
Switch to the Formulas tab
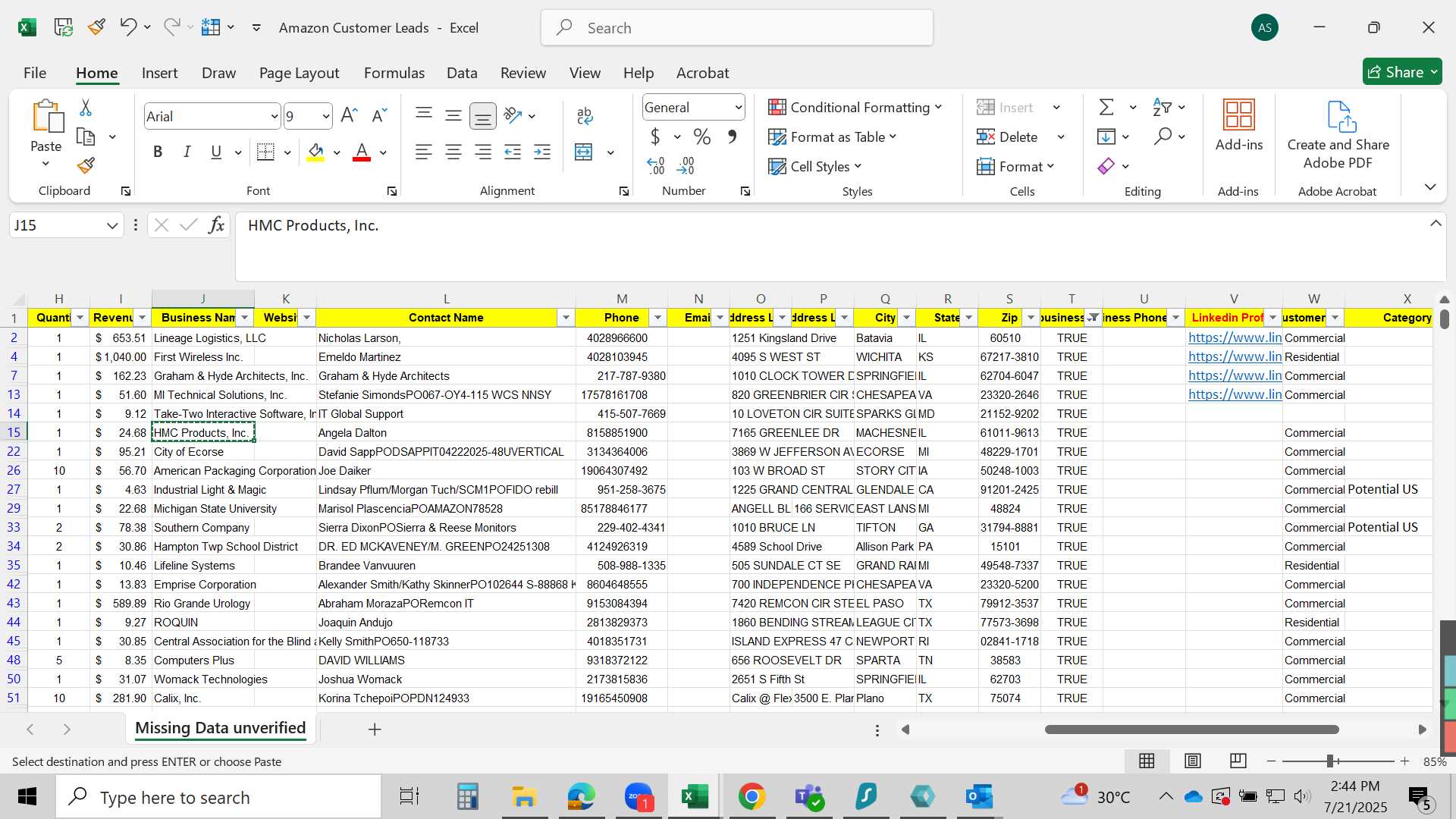[x=394, y=73]
